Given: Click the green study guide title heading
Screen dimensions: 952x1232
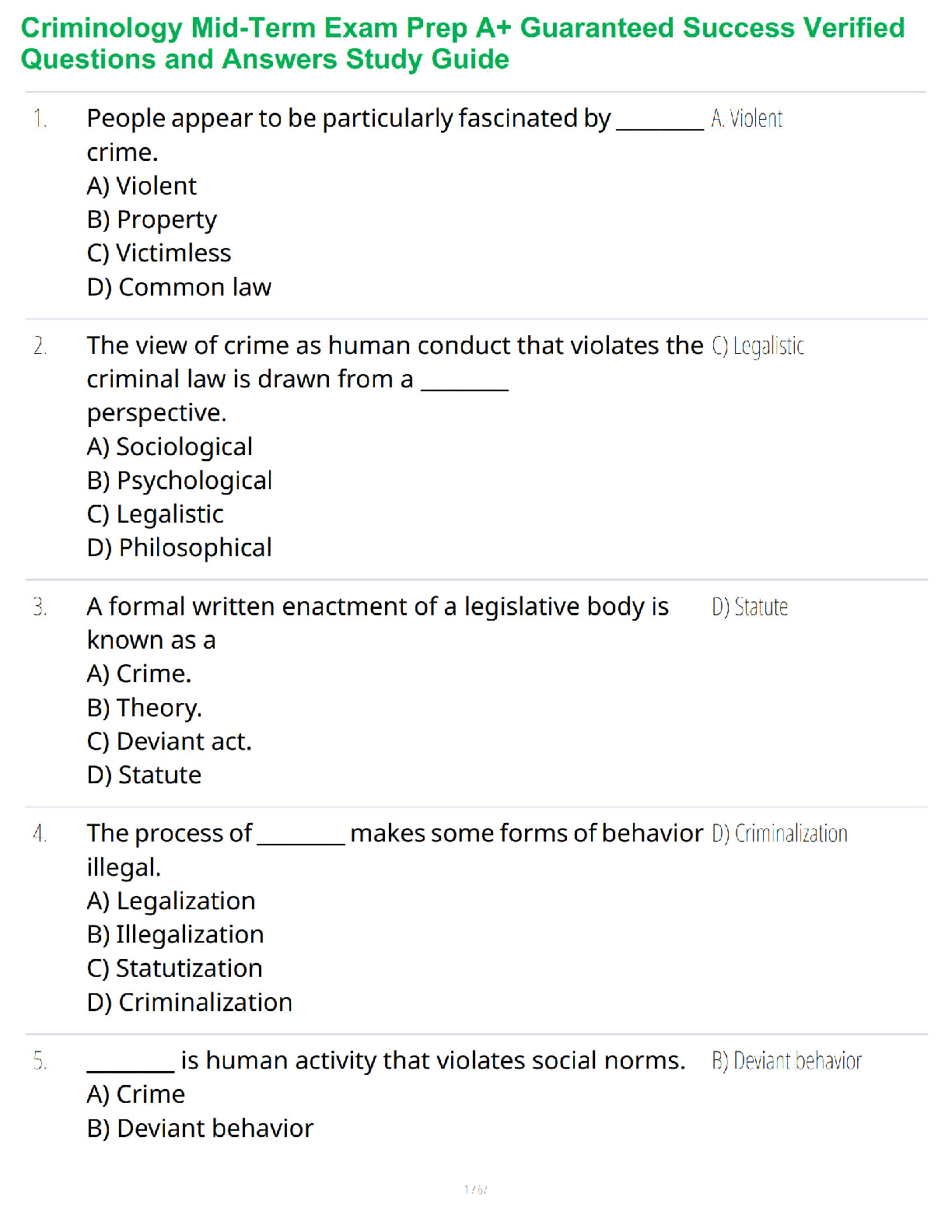Looking at the screenshot, I should [463, 44].
